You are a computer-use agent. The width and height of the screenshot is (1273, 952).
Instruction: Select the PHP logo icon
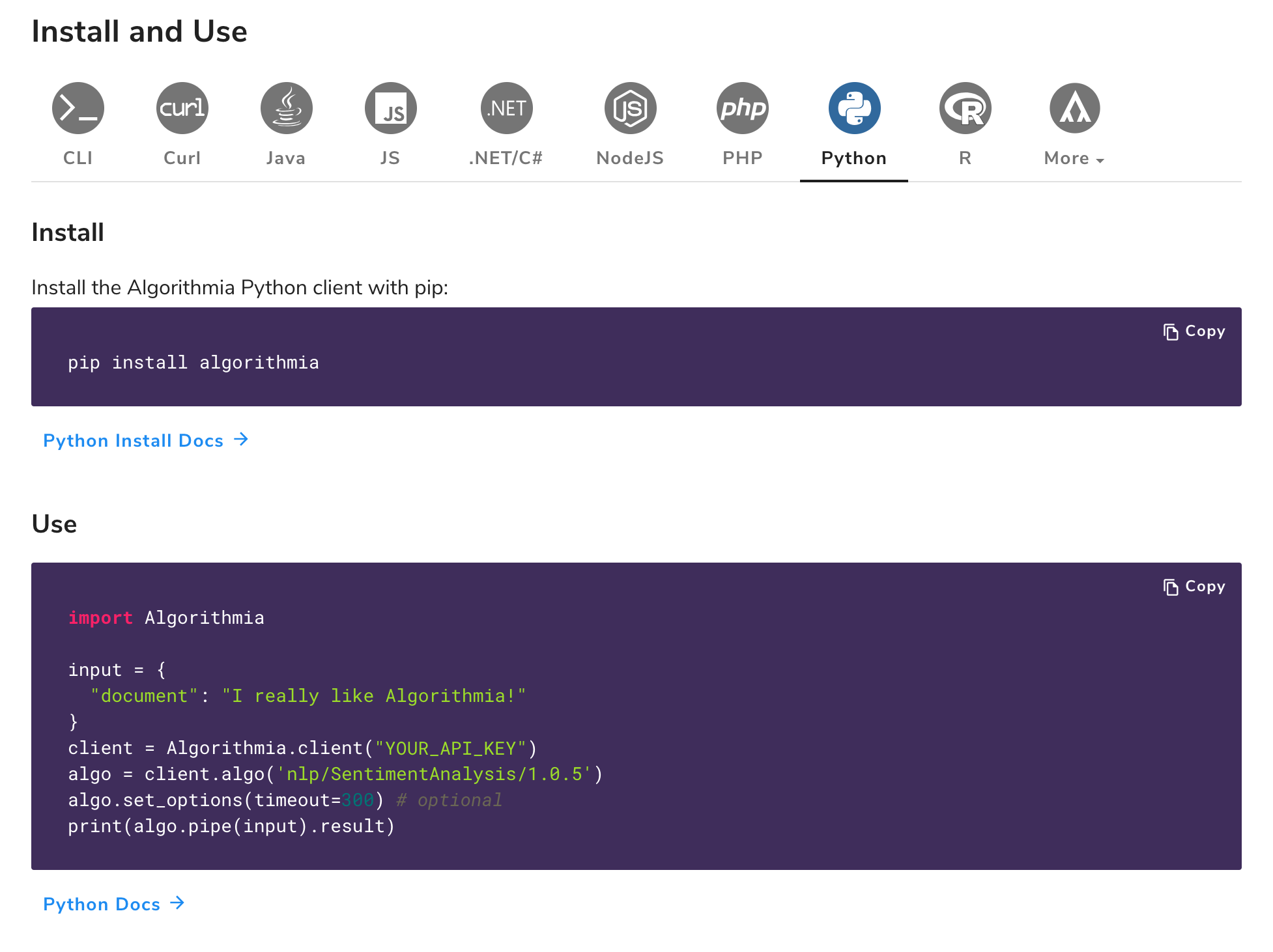742,108
